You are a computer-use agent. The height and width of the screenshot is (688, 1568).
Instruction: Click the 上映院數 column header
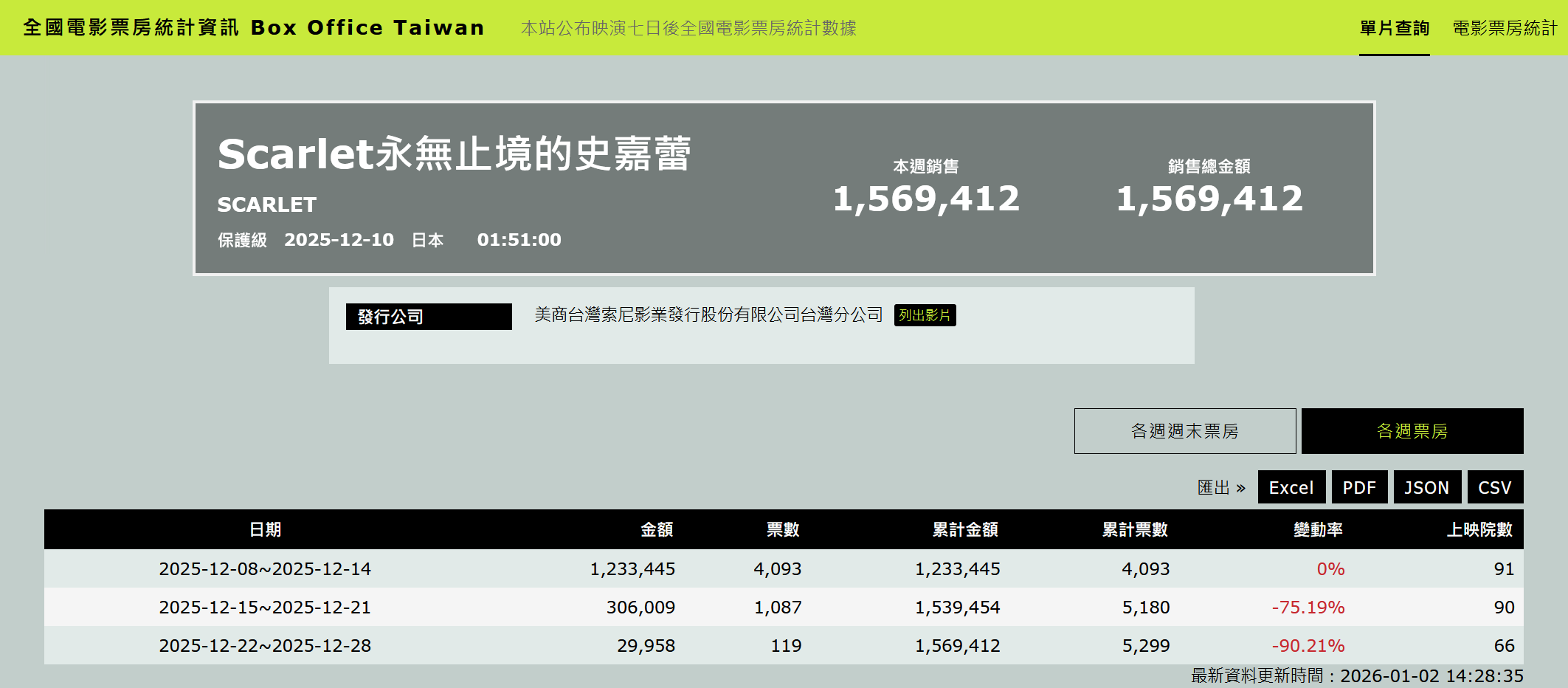[x=1479, y=529]
